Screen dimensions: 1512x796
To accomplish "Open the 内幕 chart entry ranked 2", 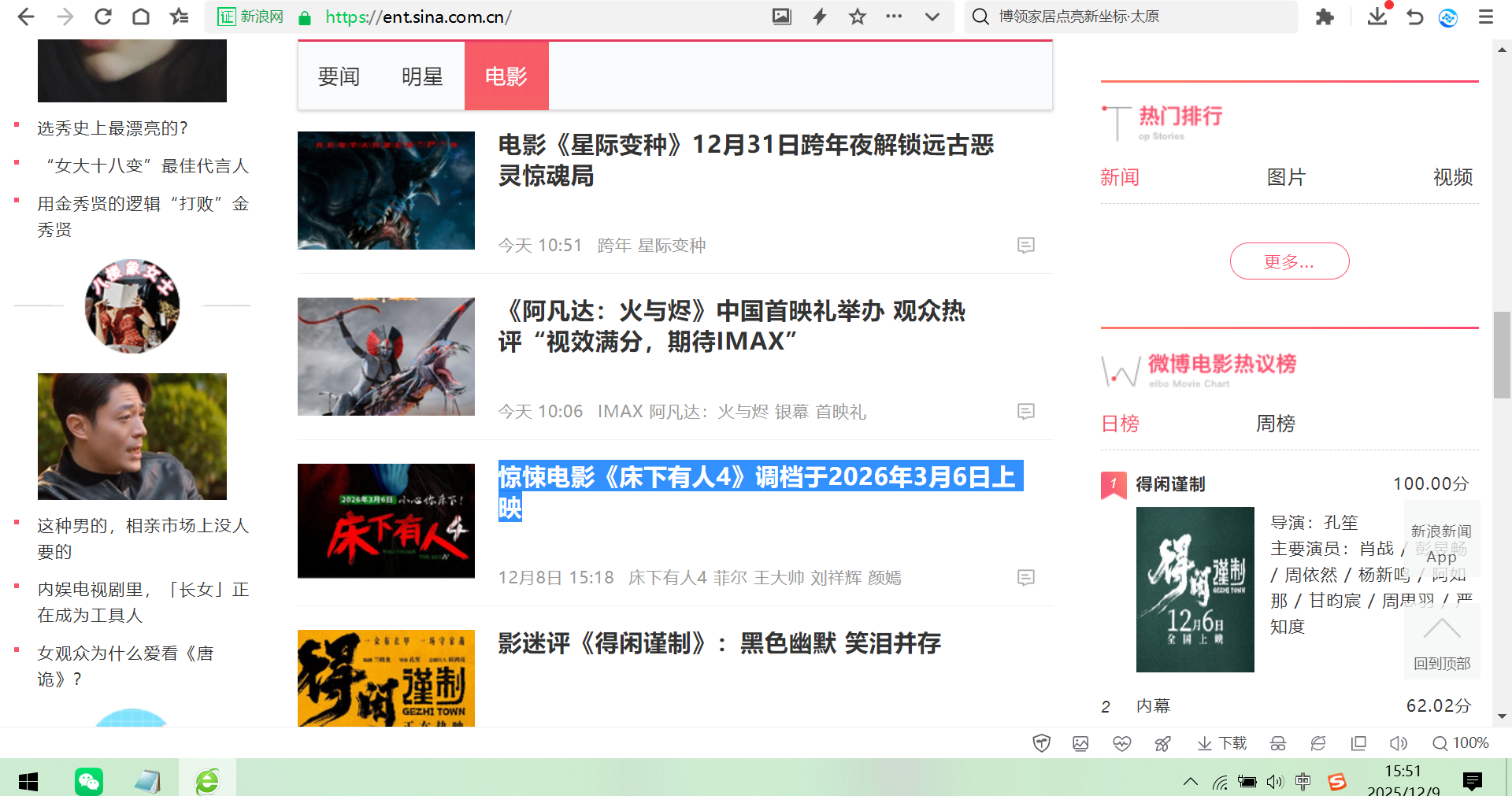I will pos(1153,706).
